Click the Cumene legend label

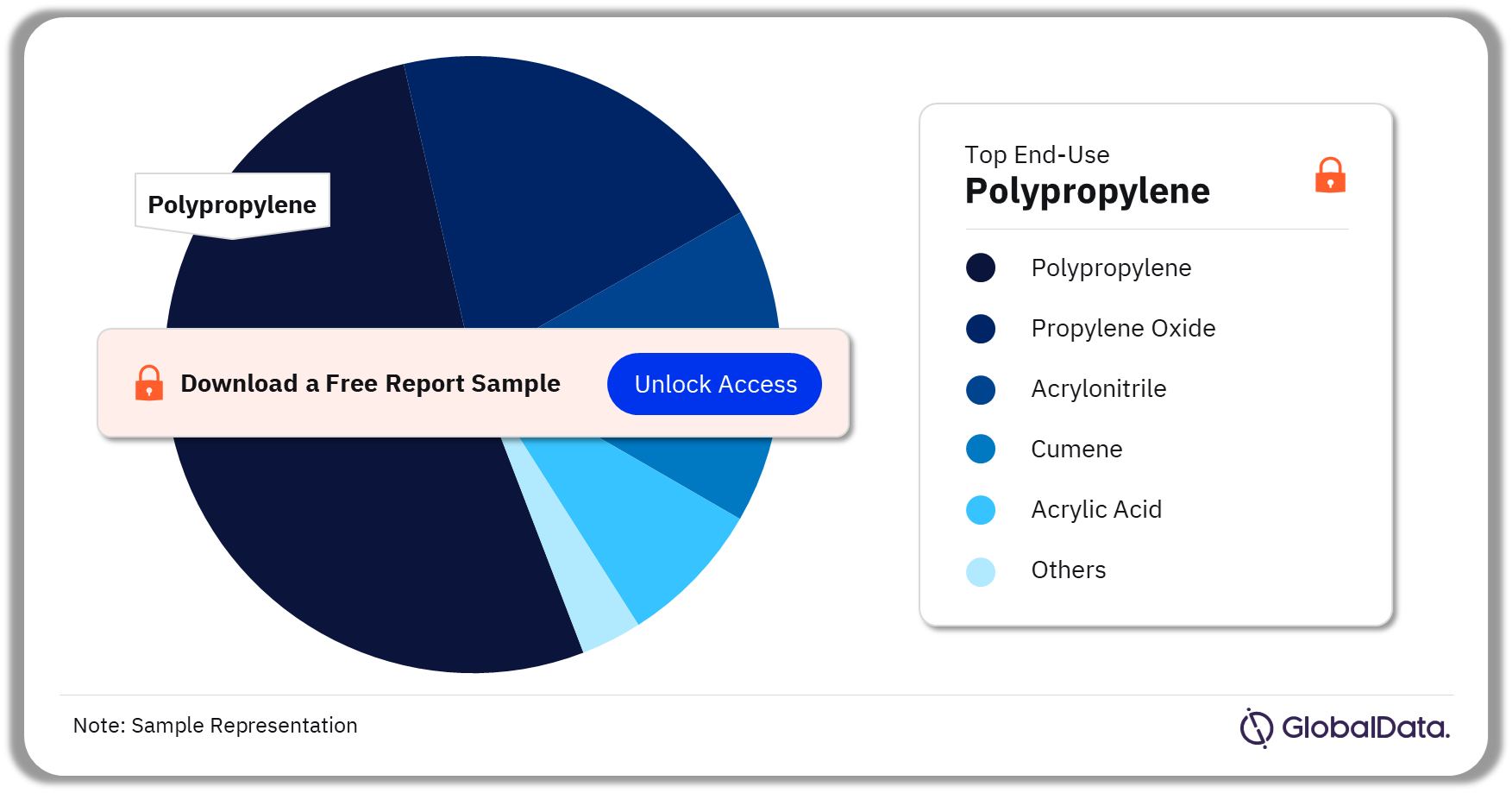coord(1076,449)
